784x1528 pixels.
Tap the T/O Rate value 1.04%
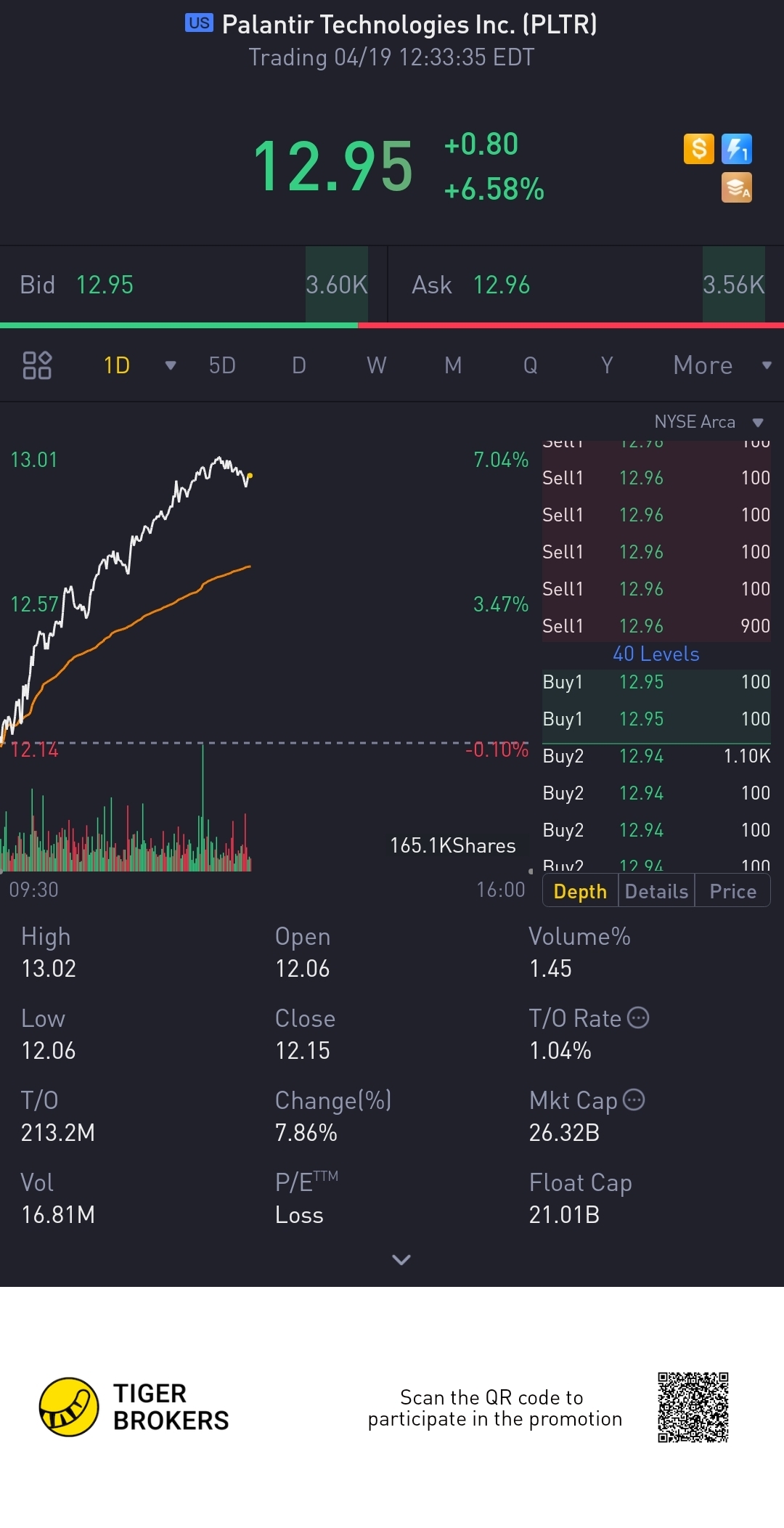coord(560,1050)
